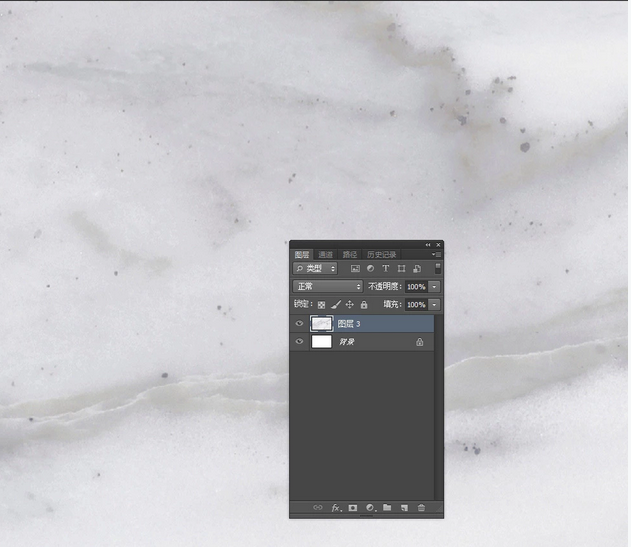Click the trash icon to delete layer
The image size is (631, 547).
click(421, 508)
